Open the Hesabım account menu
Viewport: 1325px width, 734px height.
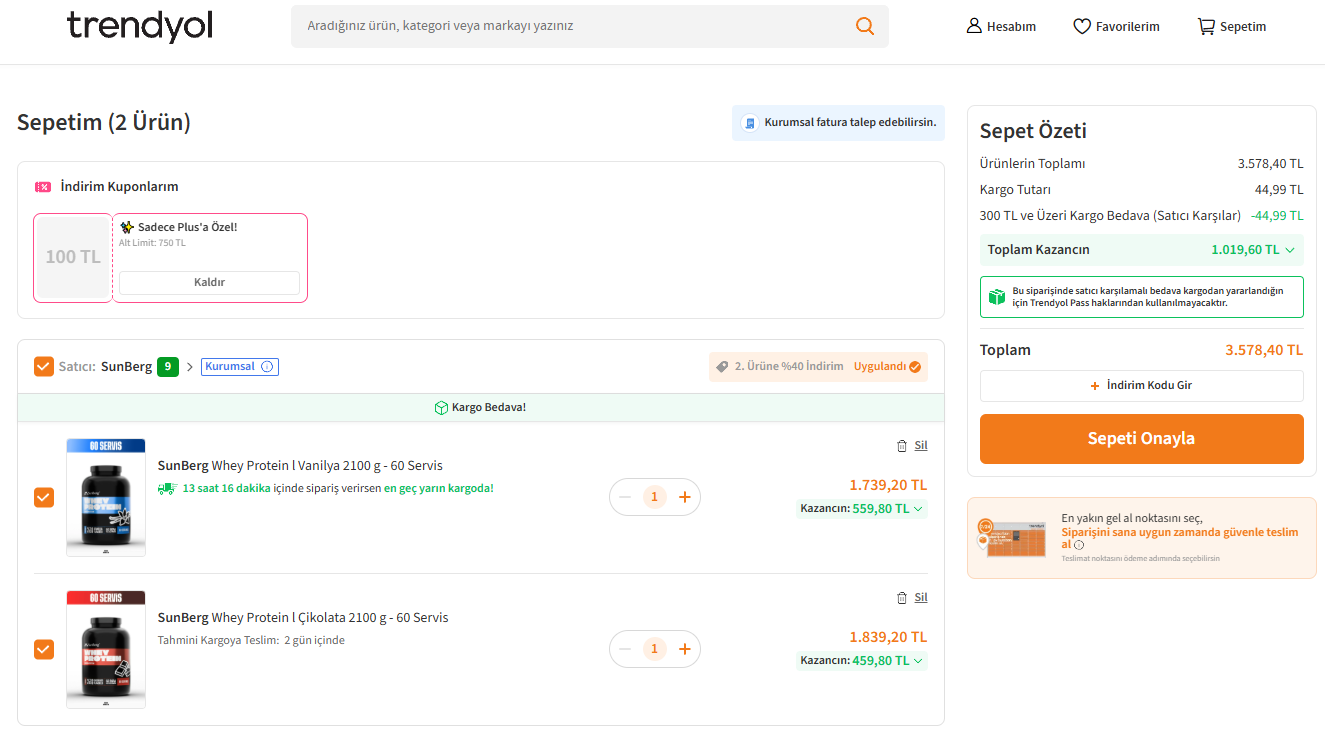pos(1001,27)
